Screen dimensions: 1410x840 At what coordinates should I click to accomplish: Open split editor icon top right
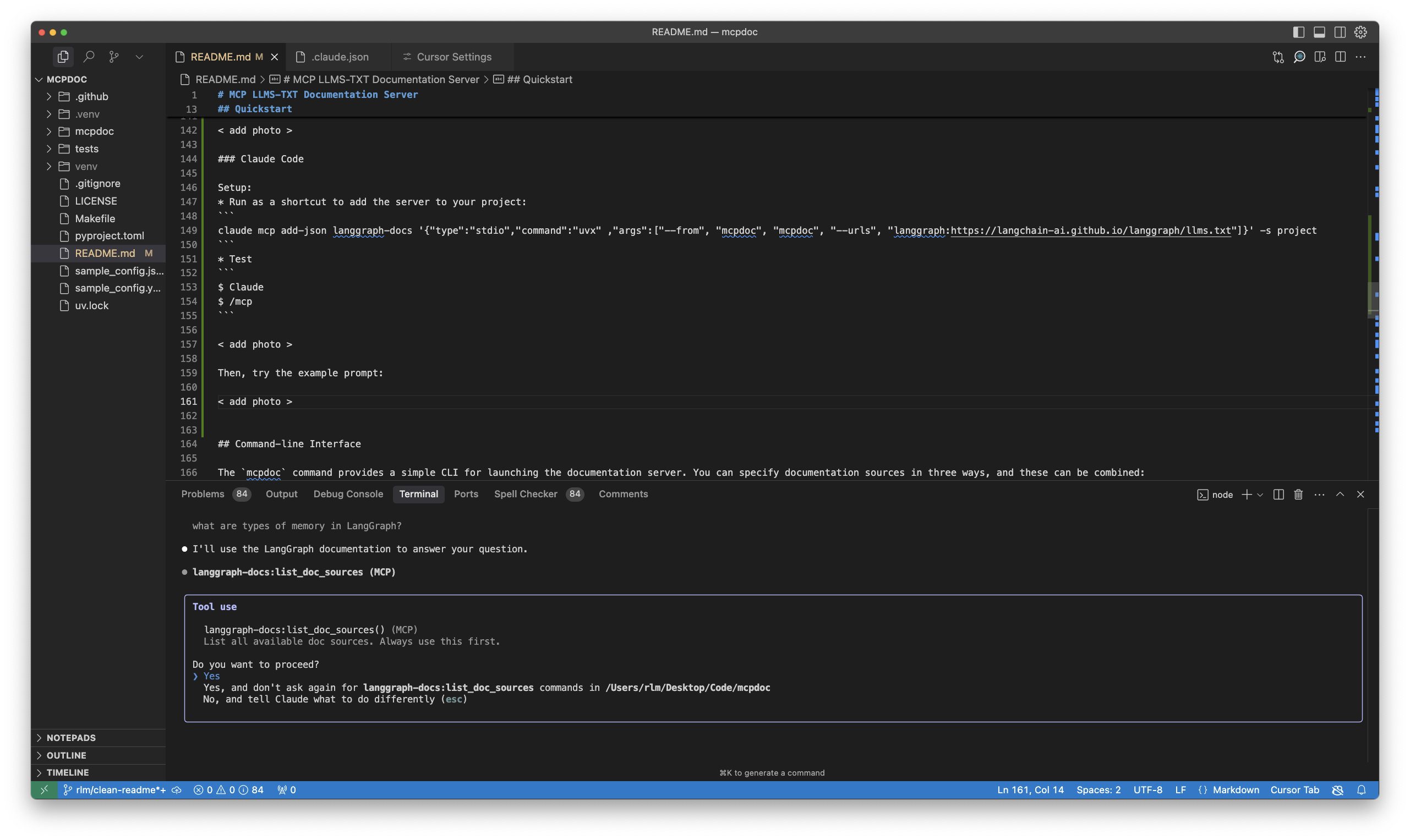click(x=1340, y=57)
